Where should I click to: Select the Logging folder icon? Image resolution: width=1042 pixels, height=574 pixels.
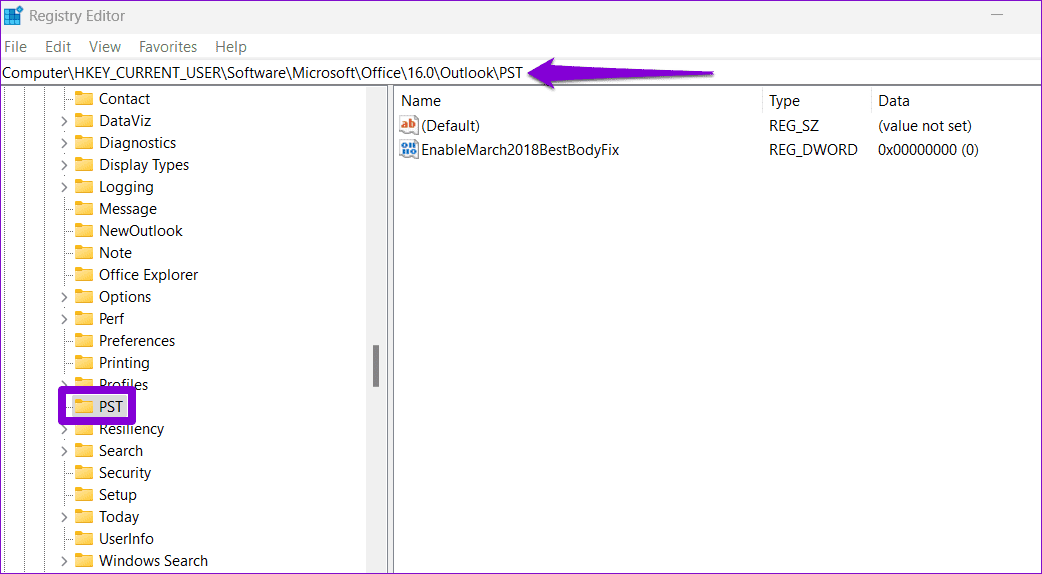pyautogui.click(x=84, y=187)
